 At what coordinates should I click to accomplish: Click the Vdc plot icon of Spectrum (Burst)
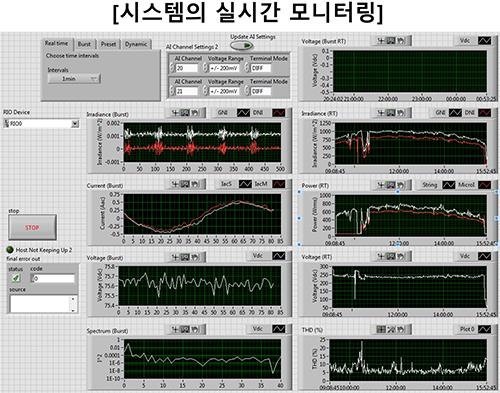point(279,329)
